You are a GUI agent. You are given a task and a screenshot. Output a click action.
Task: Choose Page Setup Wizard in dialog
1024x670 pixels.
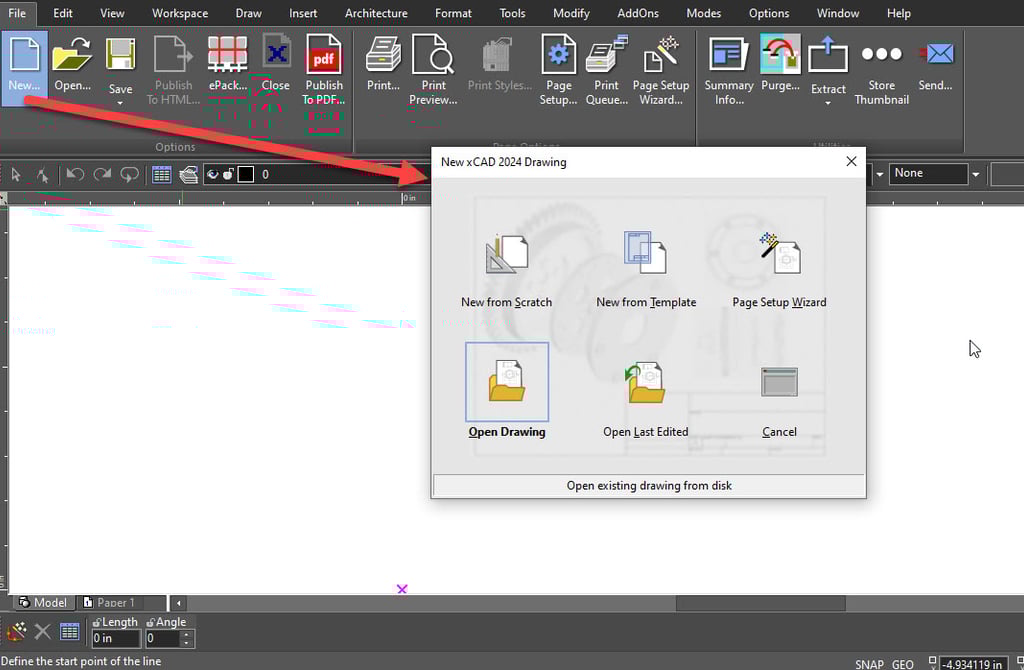[x=779, y=270]
